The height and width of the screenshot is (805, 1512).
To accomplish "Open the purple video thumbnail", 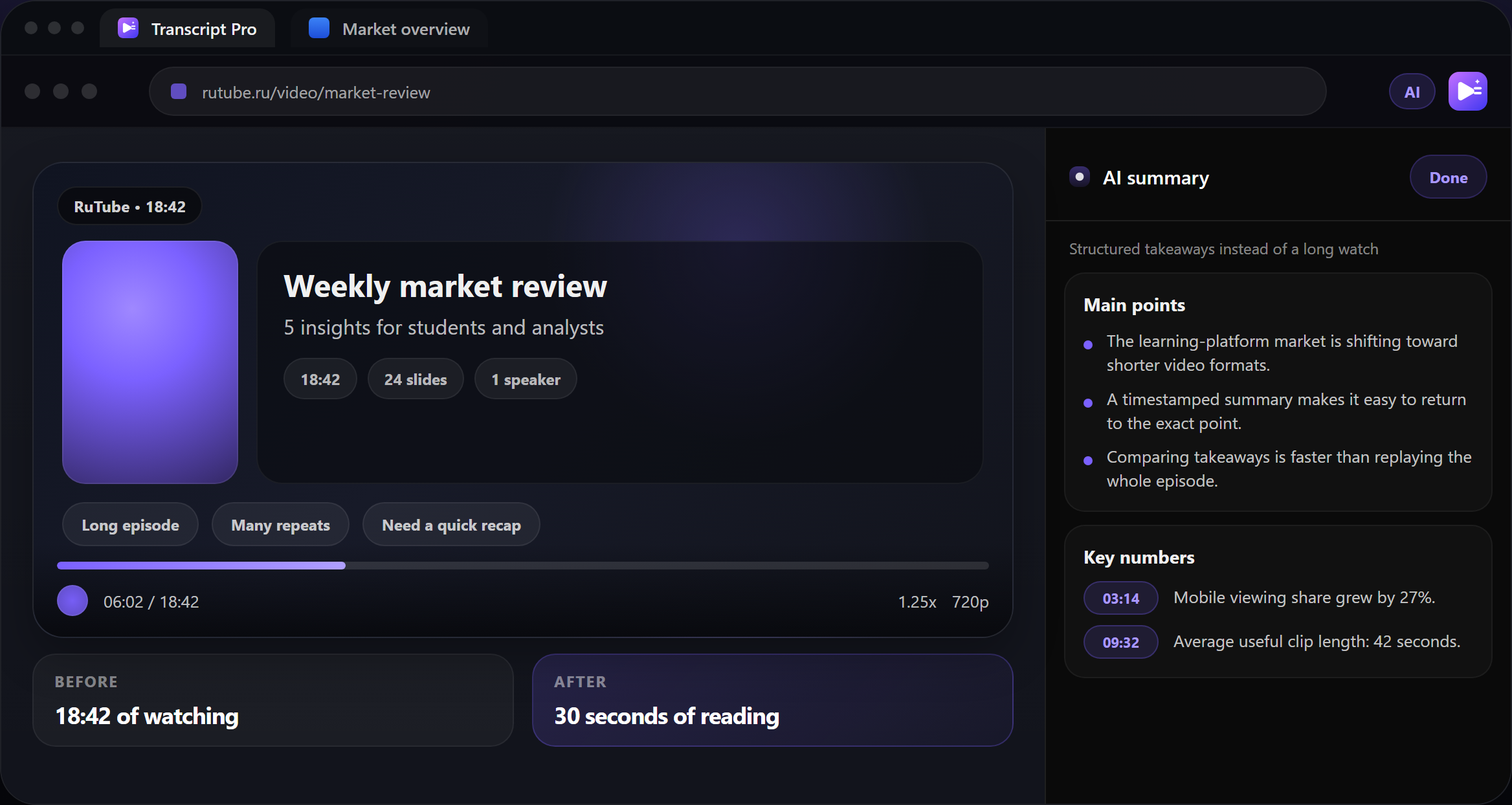I will point(150,362).
